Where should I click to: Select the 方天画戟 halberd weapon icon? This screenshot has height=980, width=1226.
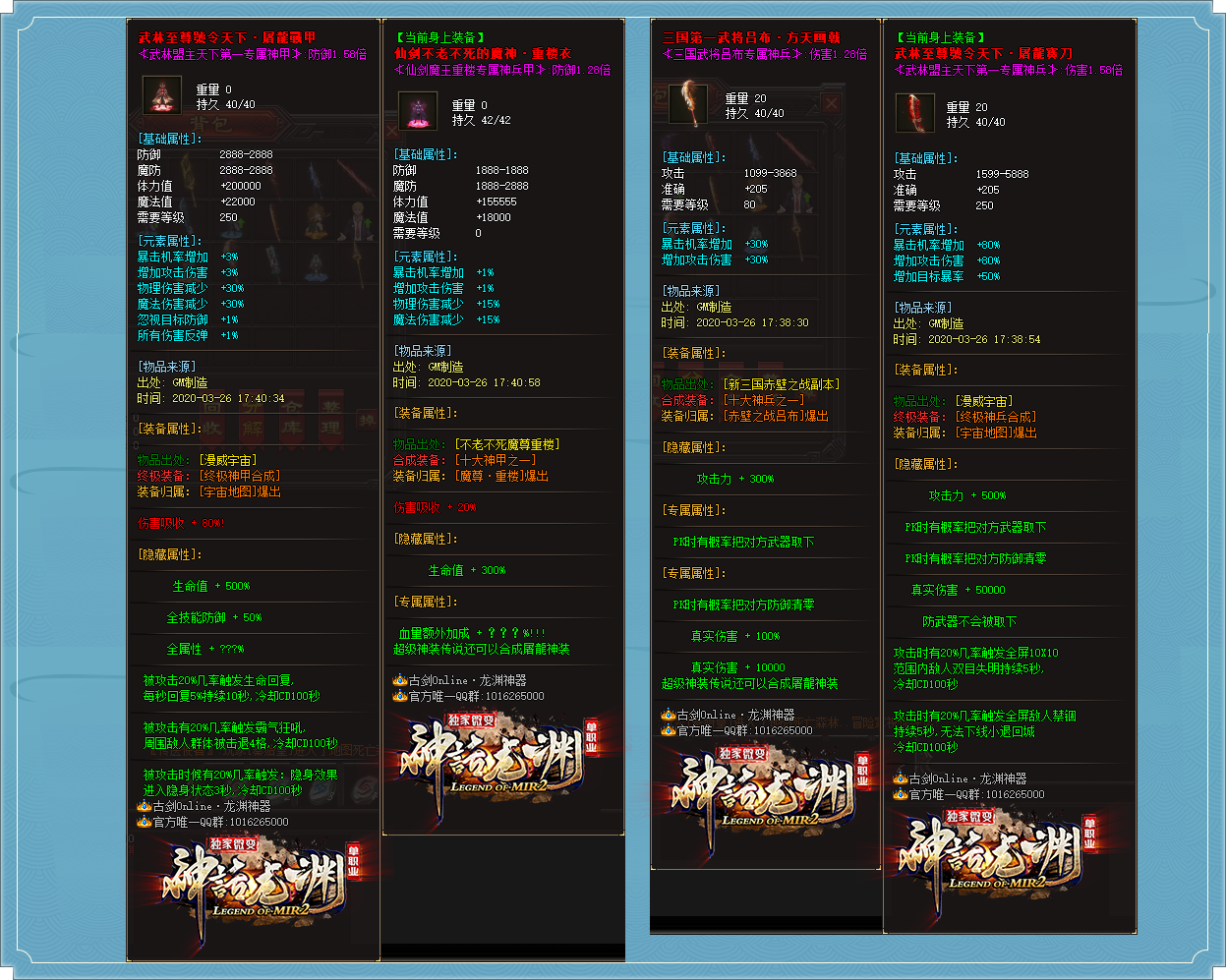click(x=687, y=103)
